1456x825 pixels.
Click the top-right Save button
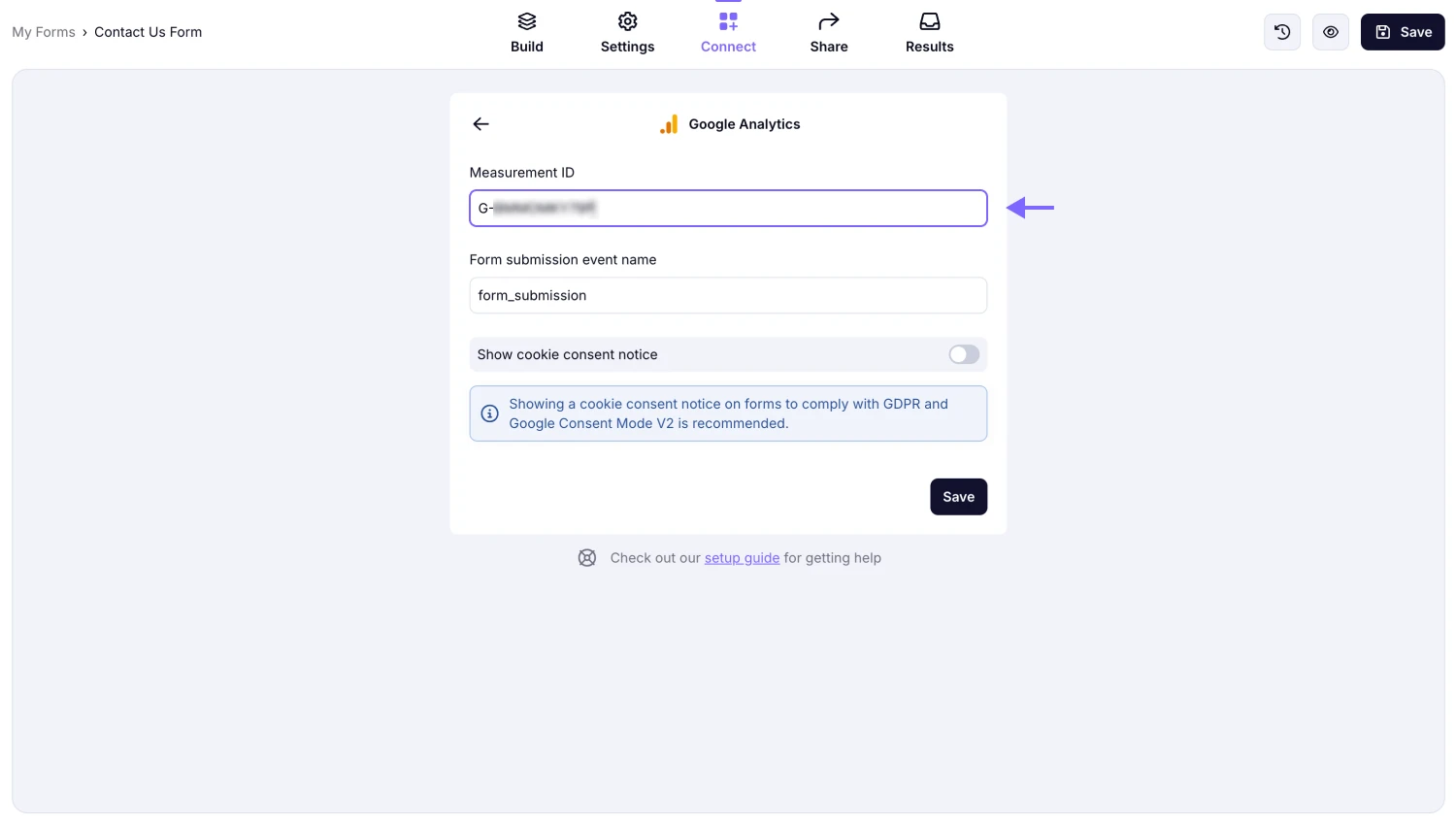click(1402, 31)
